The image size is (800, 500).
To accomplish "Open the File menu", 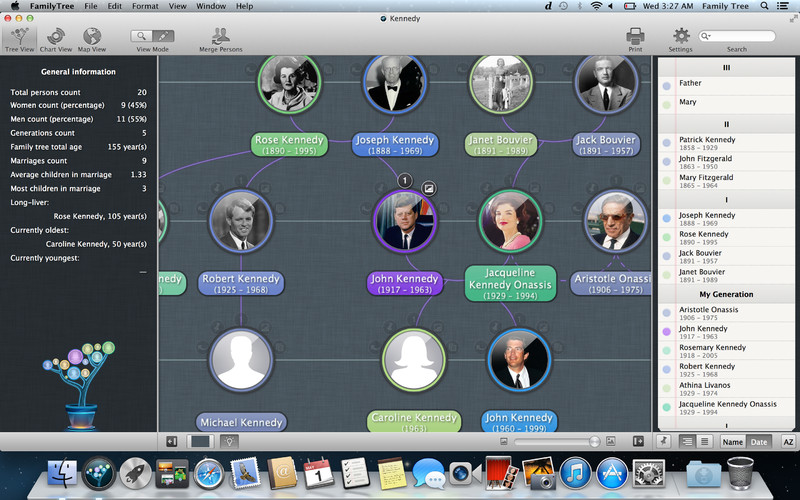I will [x=91, y=6].
